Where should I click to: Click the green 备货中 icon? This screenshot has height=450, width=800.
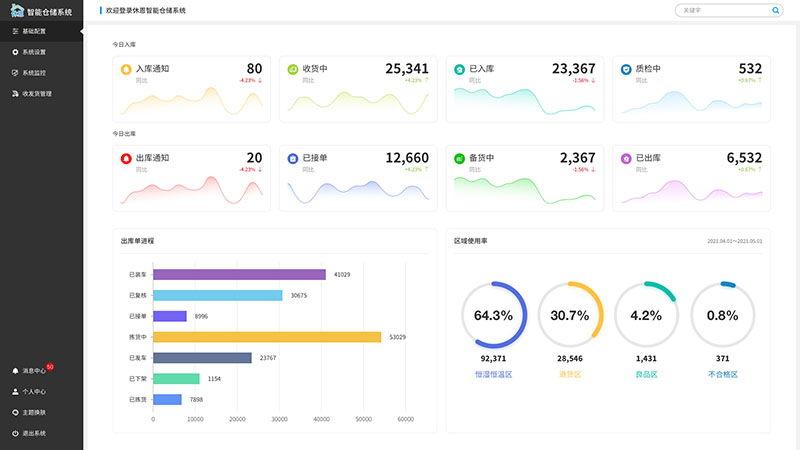click(x=460, y=159)
